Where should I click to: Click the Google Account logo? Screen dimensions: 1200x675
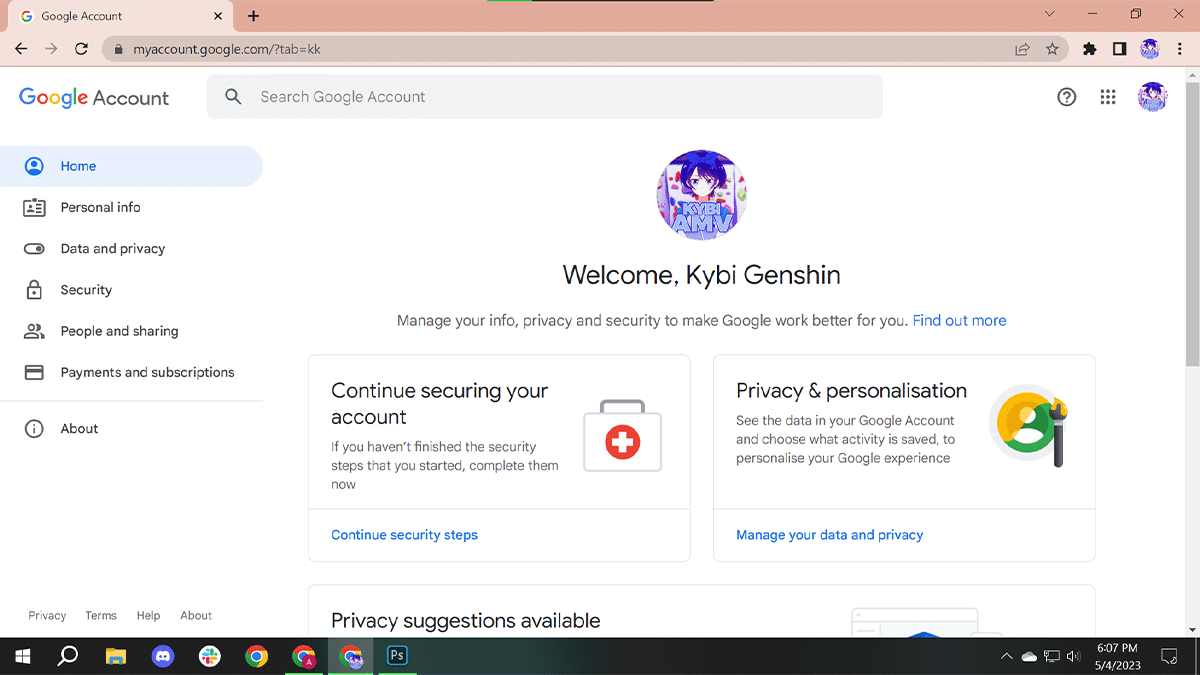[94, 98]
